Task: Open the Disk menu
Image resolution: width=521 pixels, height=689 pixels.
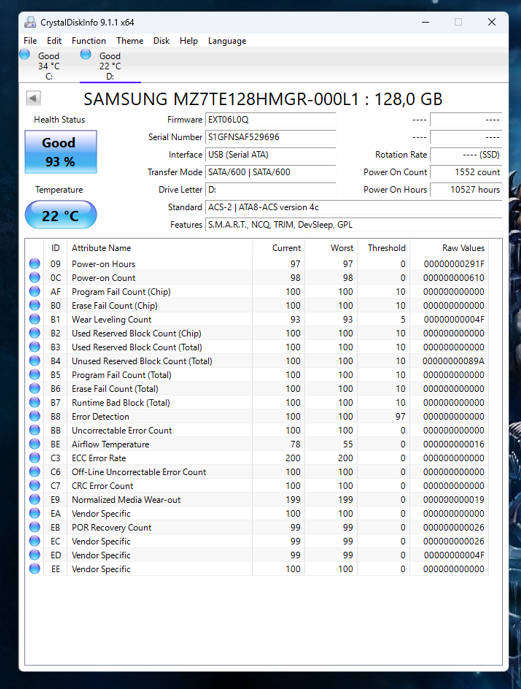Action: click(161, 41)
